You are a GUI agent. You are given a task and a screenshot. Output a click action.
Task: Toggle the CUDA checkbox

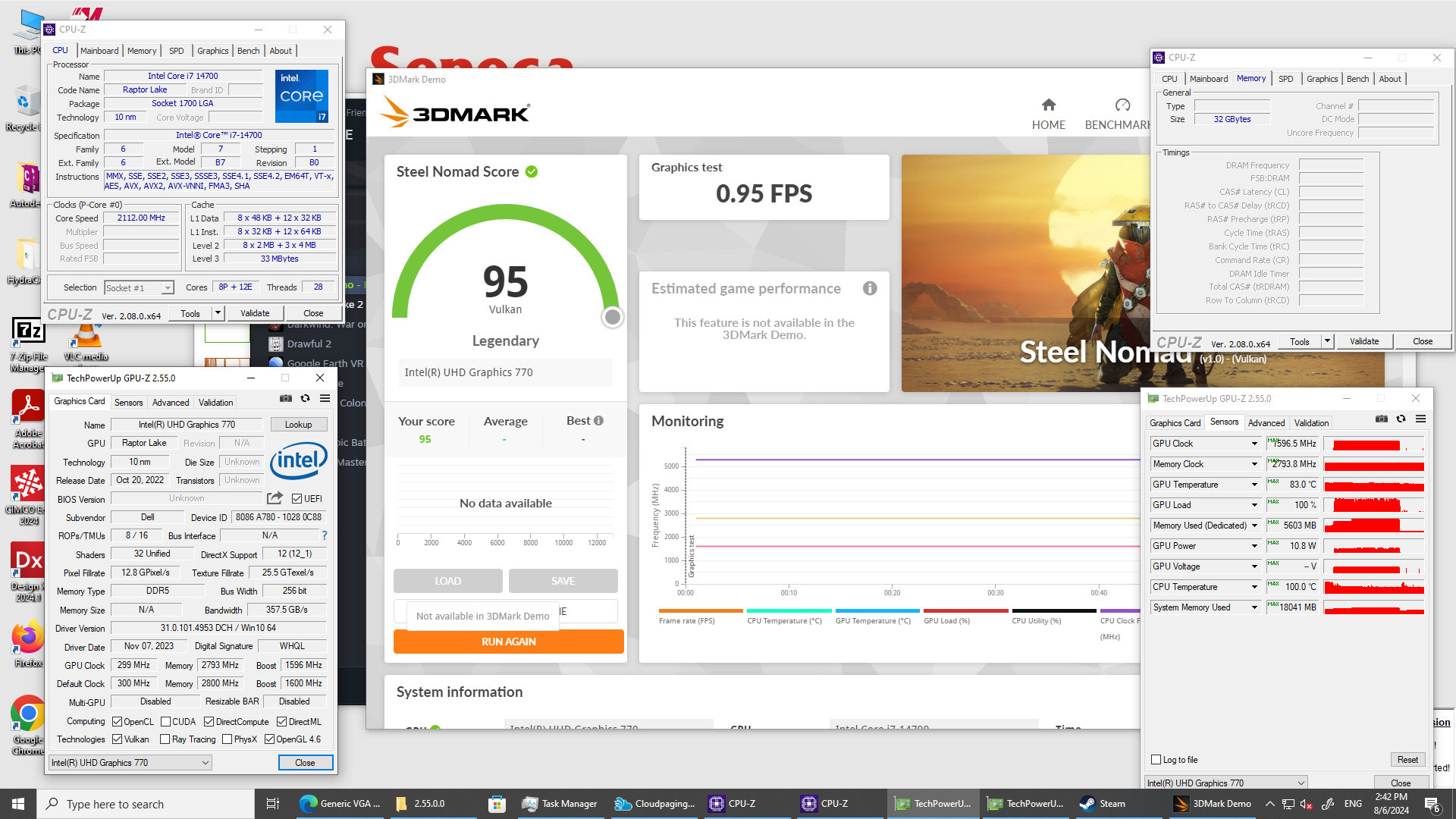pos(165,721)
